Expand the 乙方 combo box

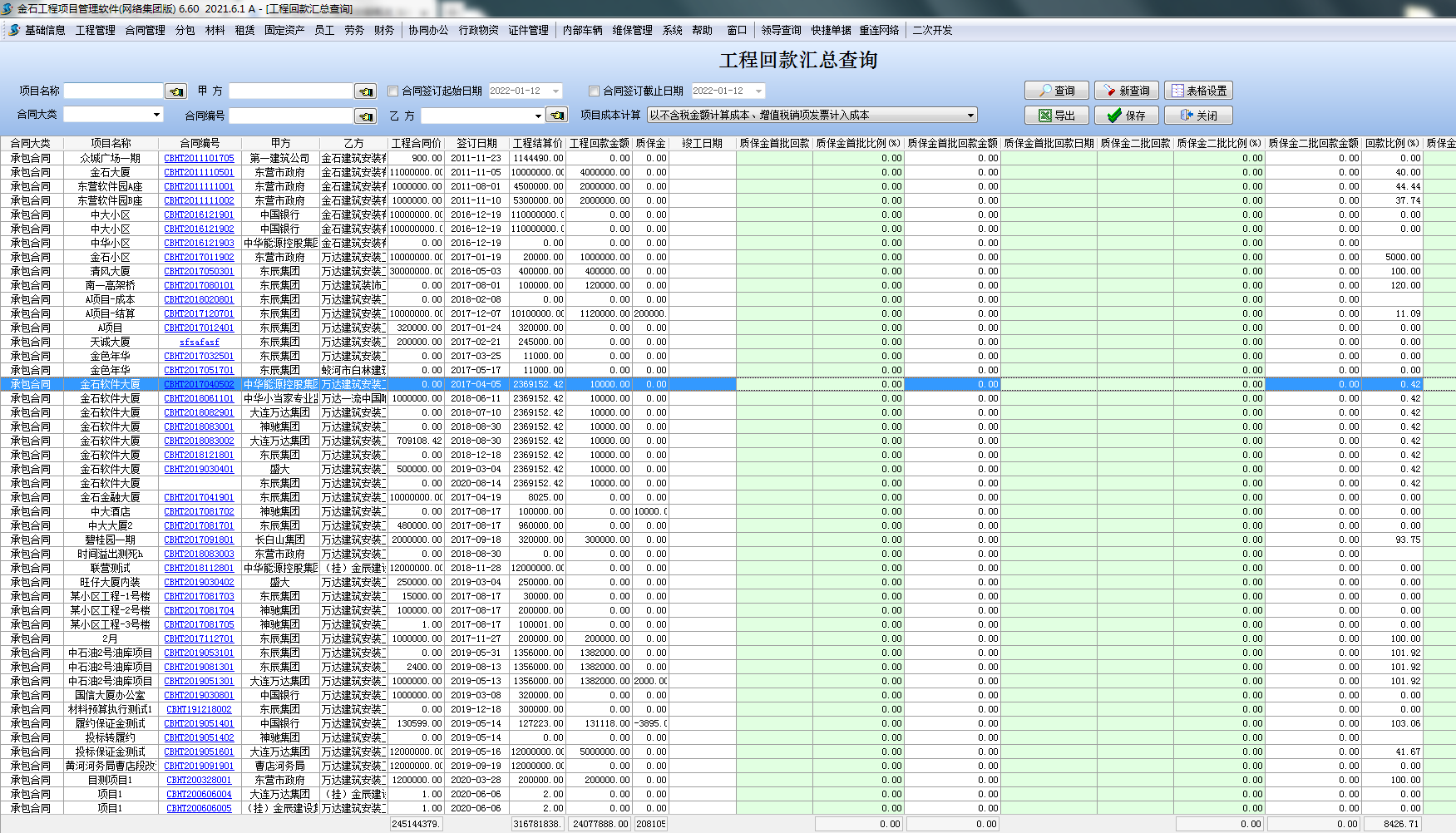click(x=538, y=116)
